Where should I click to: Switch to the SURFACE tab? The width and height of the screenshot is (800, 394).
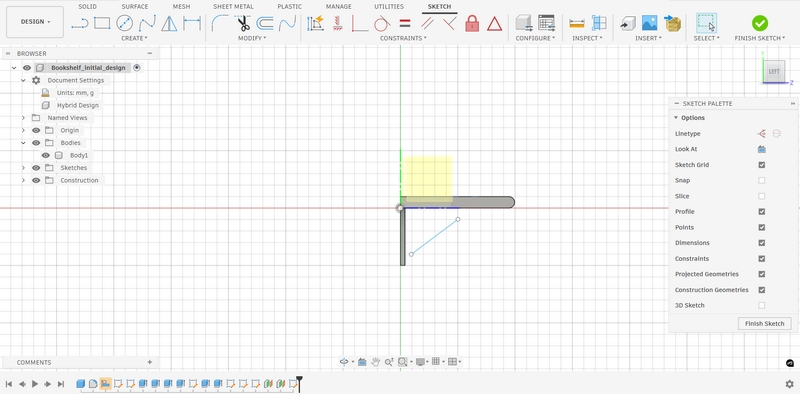click(135, 7)
